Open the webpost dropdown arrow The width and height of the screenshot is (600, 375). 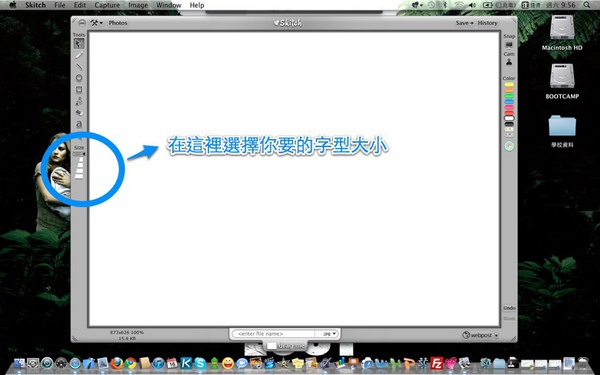click(x=496, y=335)
